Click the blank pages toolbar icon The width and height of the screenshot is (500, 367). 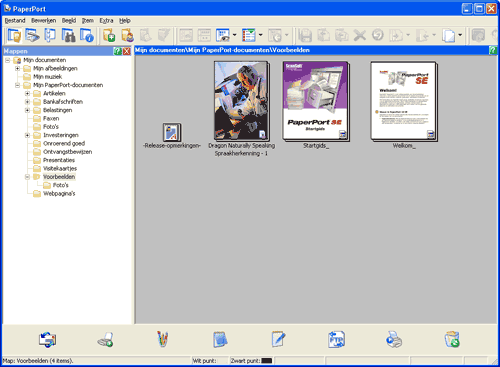(x=449, y=35)
